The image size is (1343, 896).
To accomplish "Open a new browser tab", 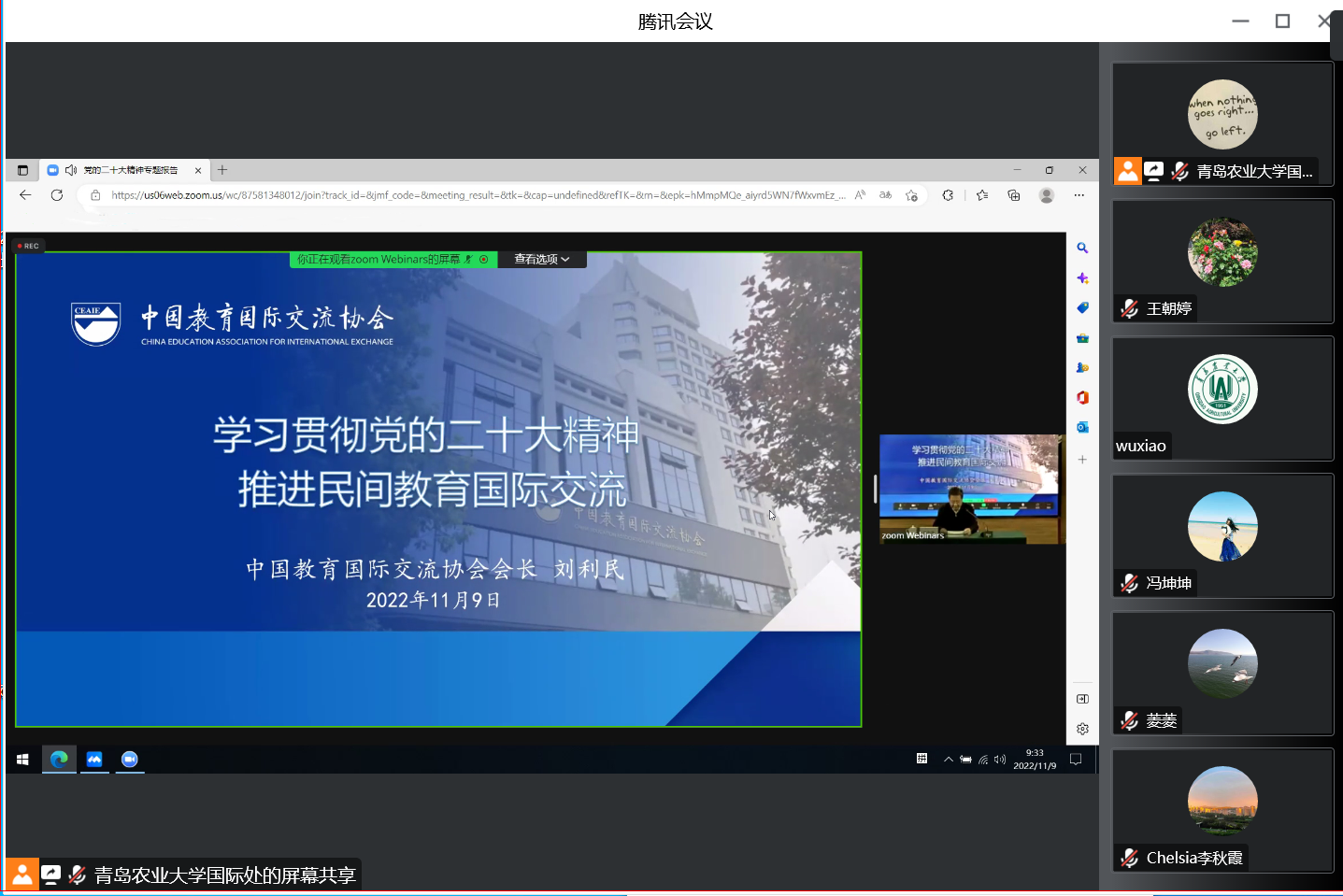I will (x=222, y=170).
